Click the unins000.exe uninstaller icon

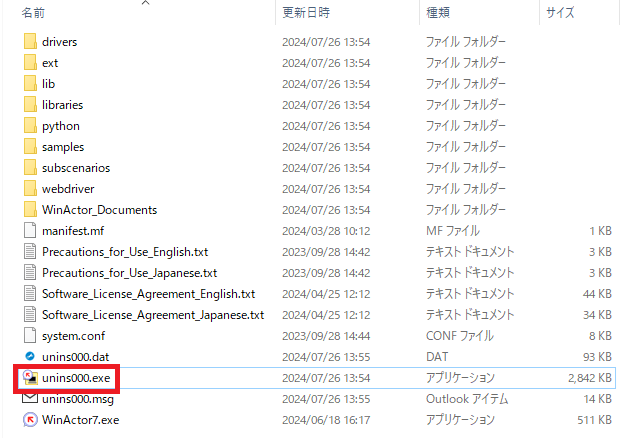[29, 378]
